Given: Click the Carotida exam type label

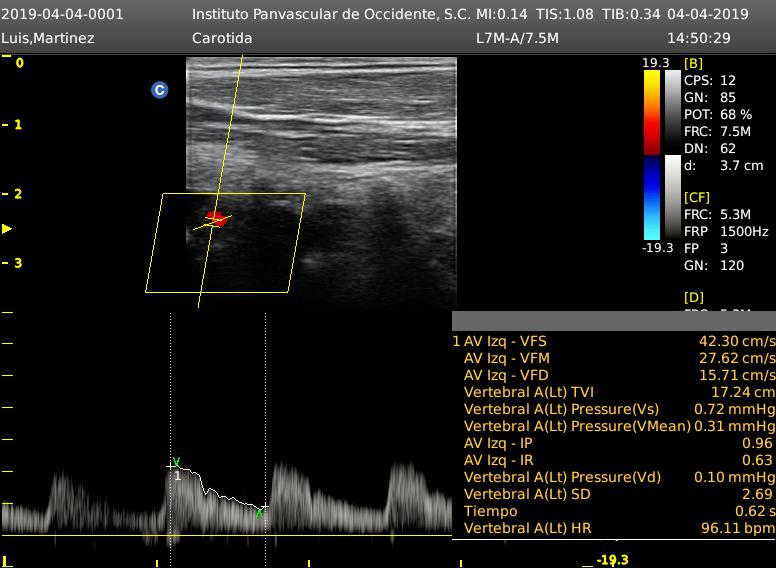Looking at the screenshot, I should click(x=222, y=38).
